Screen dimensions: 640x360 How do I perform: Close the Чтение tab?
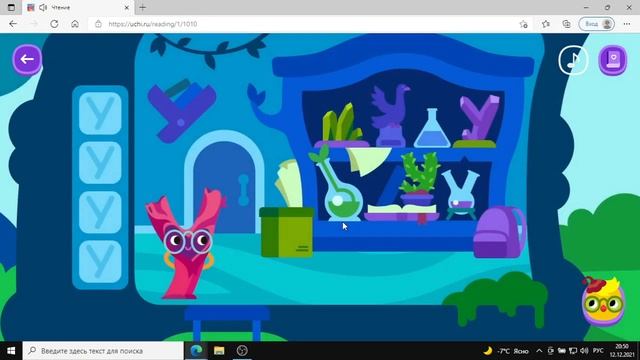coord(127,8)
